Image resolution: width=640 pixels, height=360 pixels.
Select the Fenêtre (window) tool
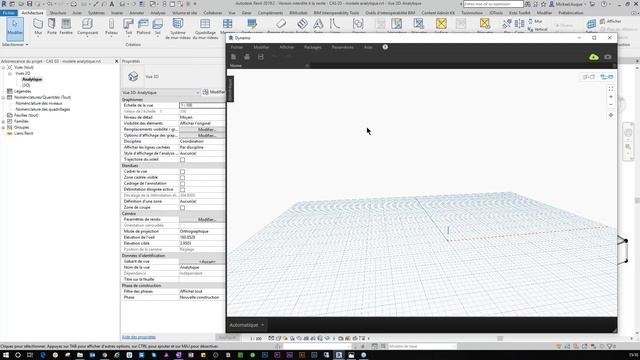[66, 27]
